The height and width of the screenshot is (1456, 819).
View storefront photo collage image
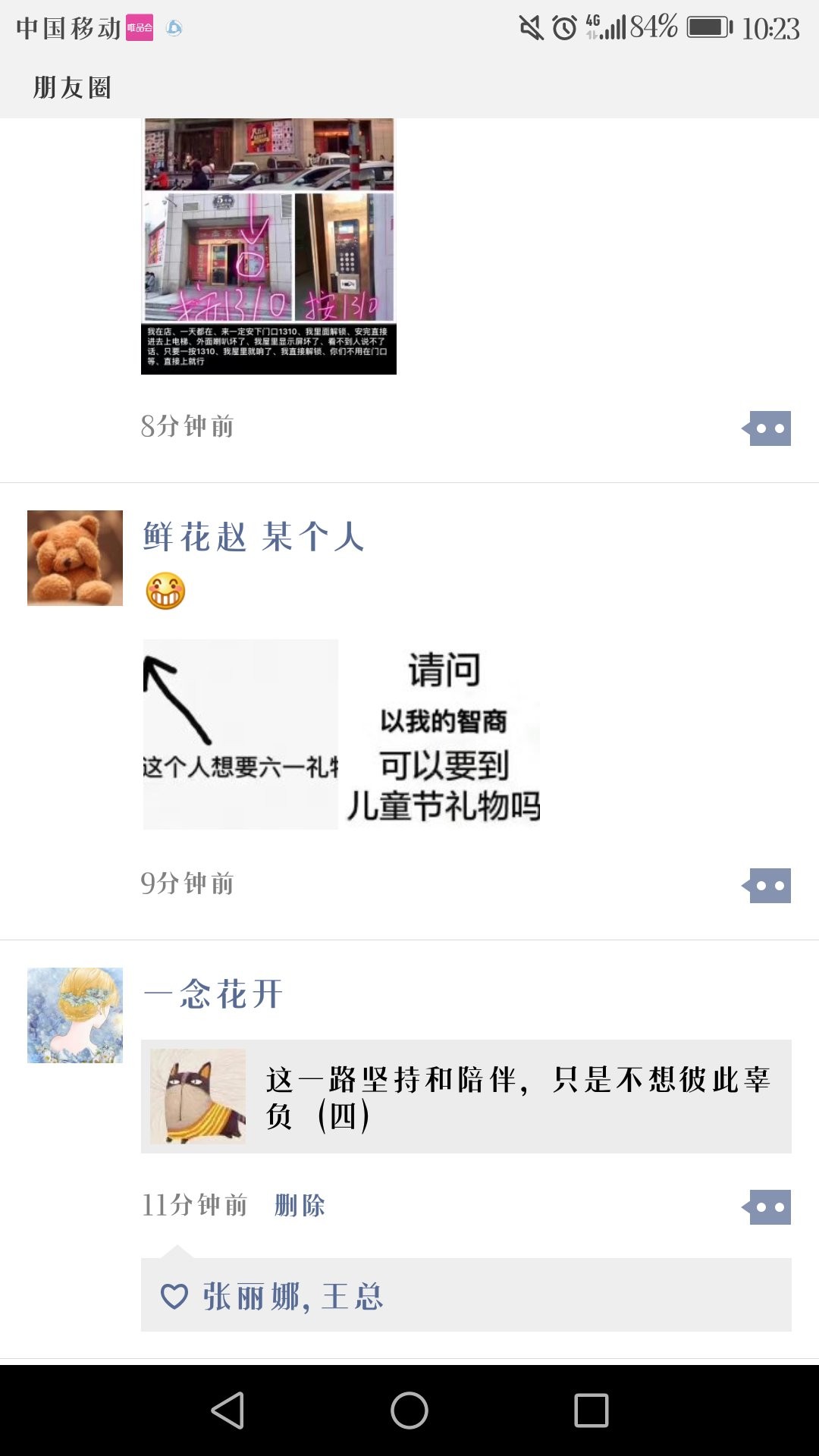pyautogui.click(x=268, y=246)
